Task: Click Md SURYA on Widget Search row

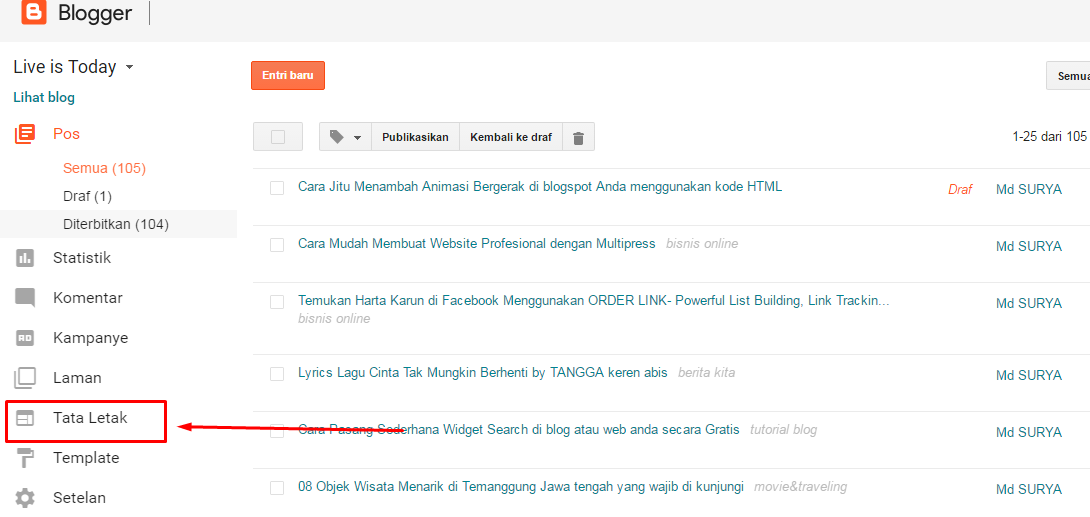Action: pos(1029,432)
